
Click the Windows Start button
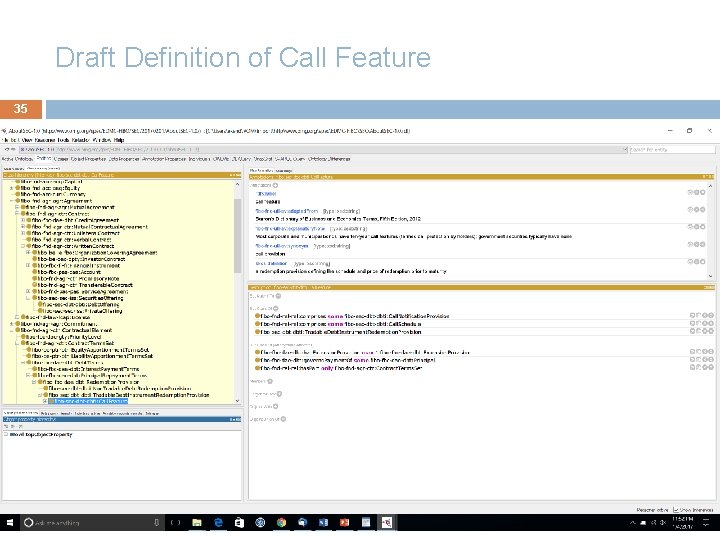(10, 522)
